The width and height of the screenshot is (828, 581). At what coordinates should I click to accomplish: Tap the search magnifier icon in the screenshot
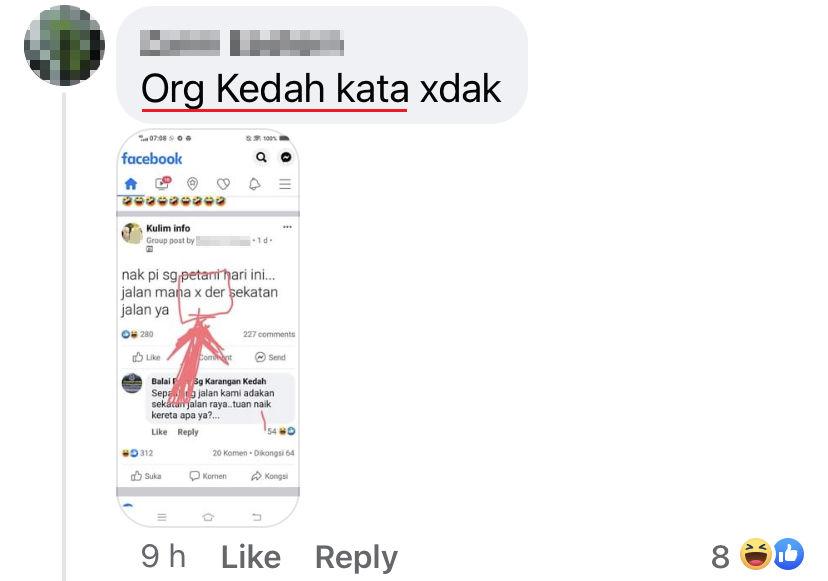pos(261,157)
